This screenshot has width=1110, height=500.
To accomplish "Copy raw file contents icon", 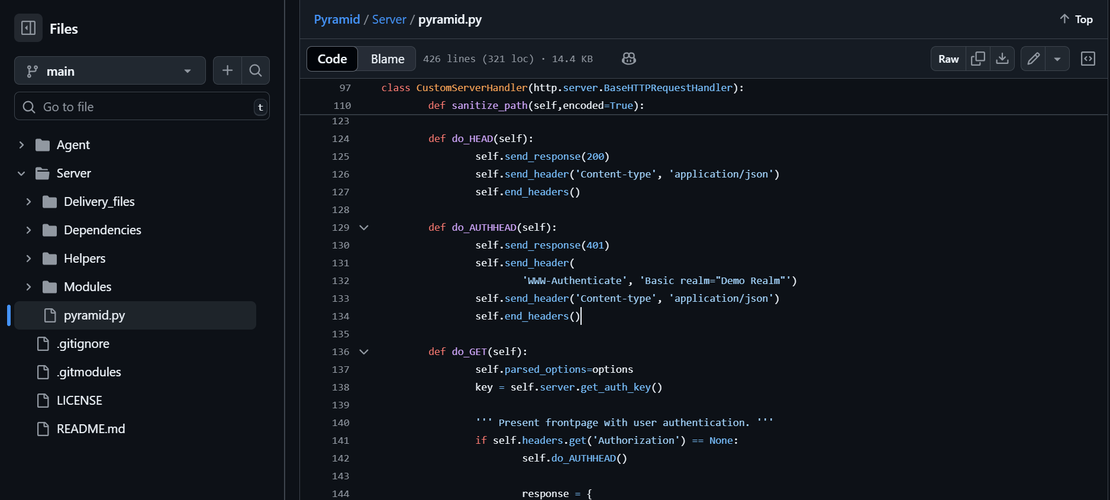I will (979, 59).
